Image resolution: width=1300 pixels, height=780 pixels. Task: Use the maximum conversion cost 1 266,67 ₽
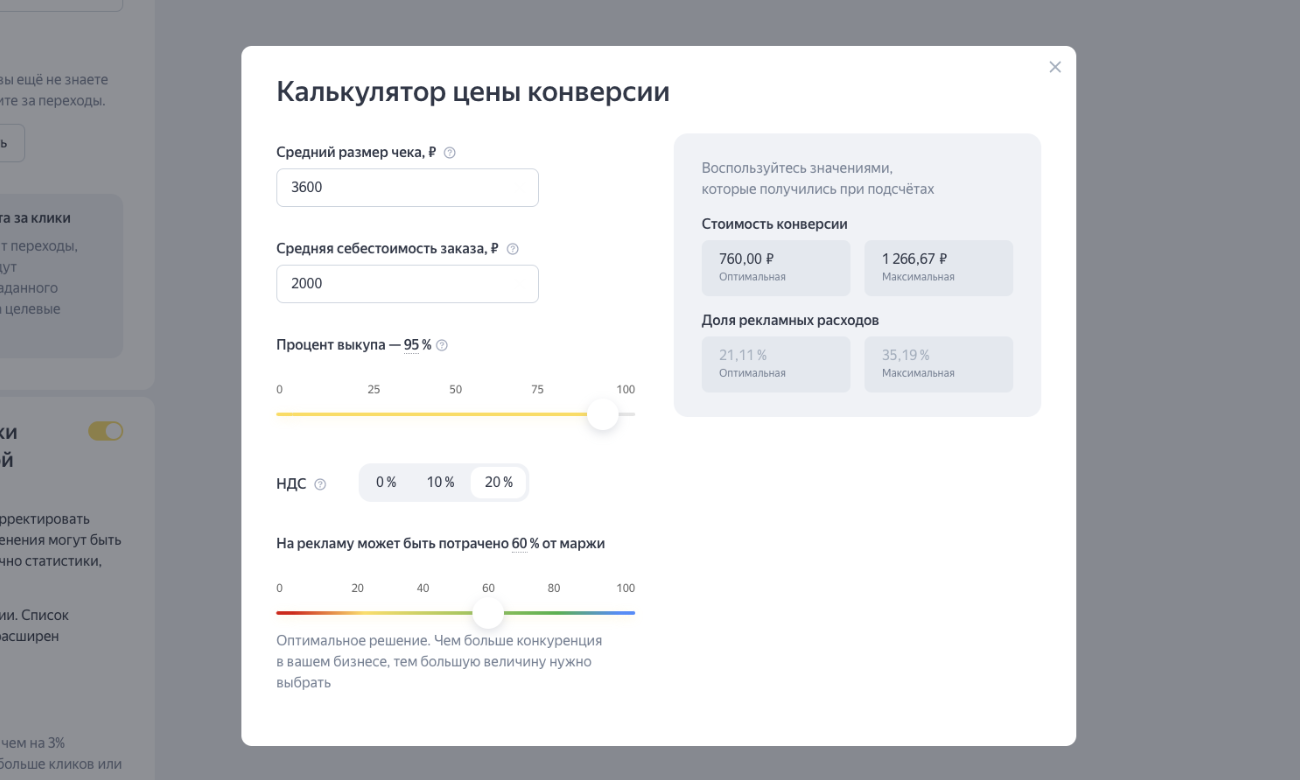[x=939, y=268]
